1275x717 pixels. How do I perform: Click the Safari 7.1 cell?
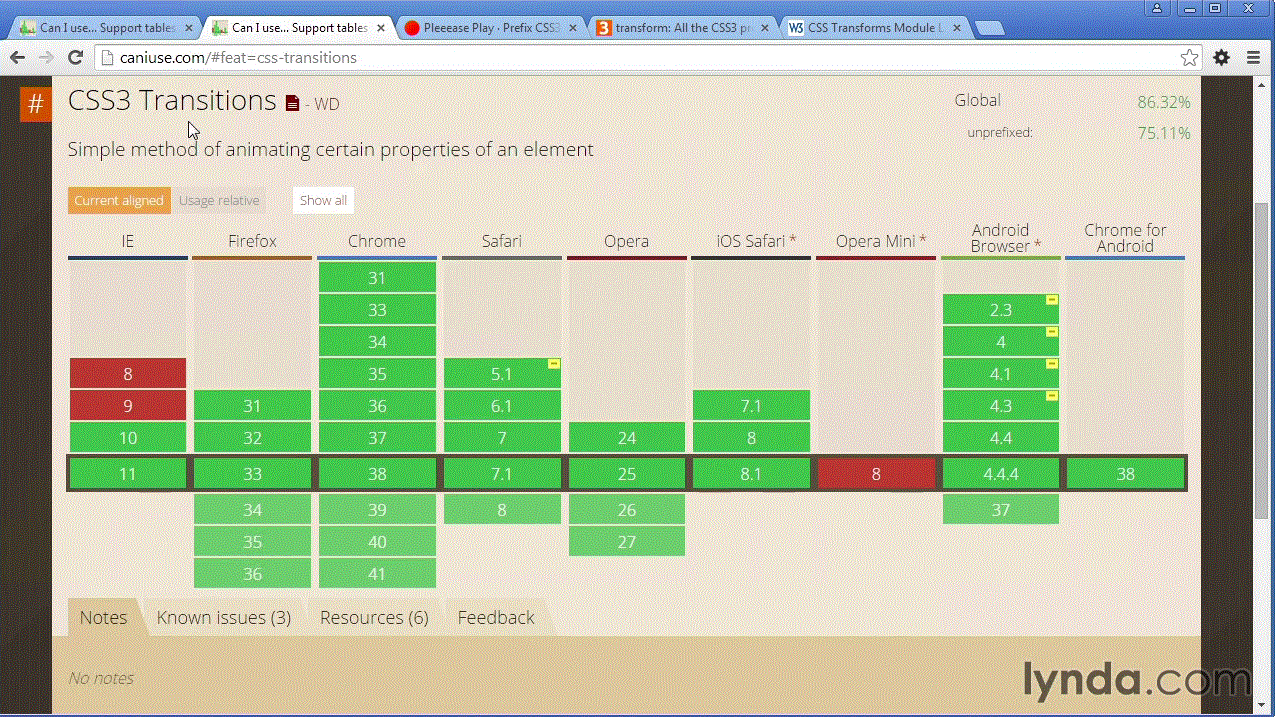click(x=502, y=474)
